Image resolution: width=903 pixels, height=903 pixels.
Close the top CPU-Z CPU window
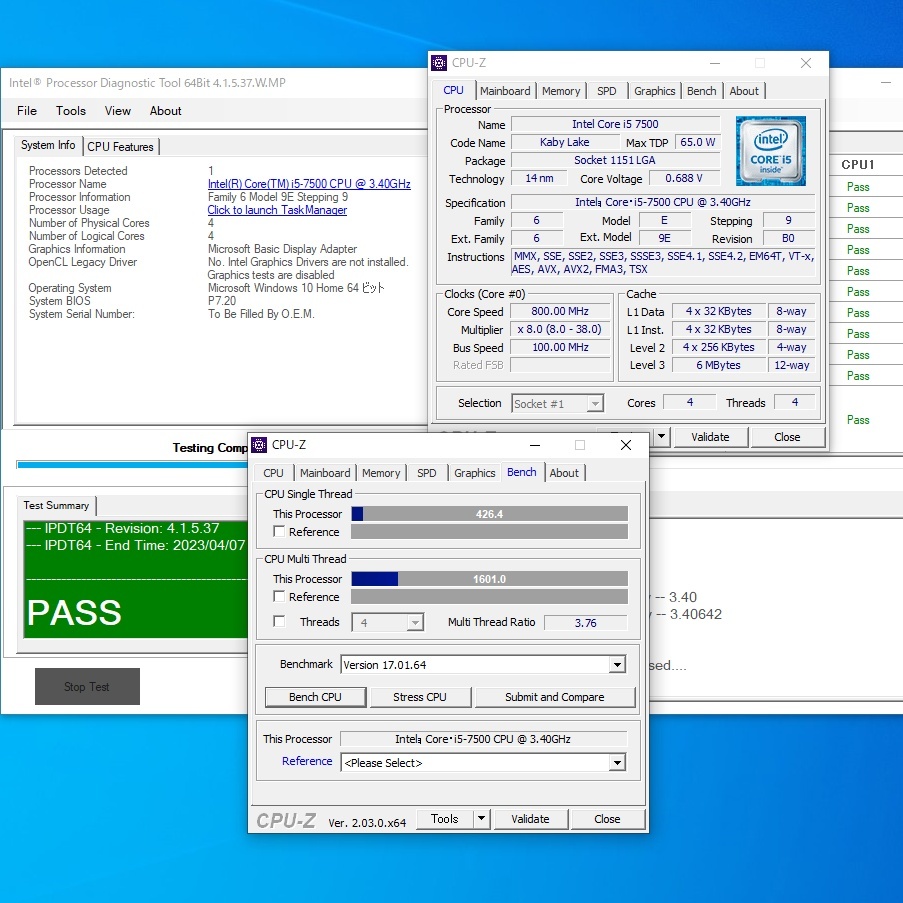coord(806,63)
